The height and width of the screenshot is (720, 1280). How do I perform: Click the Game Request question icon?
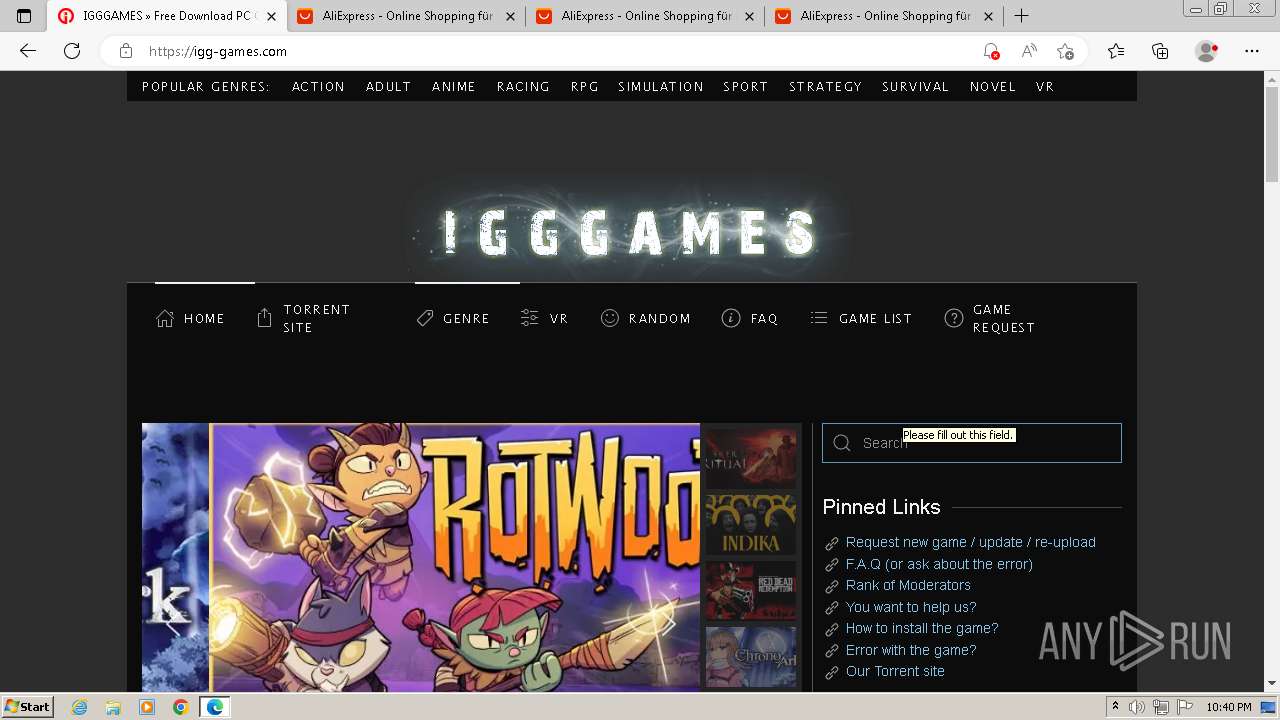[x=954, y=318]
